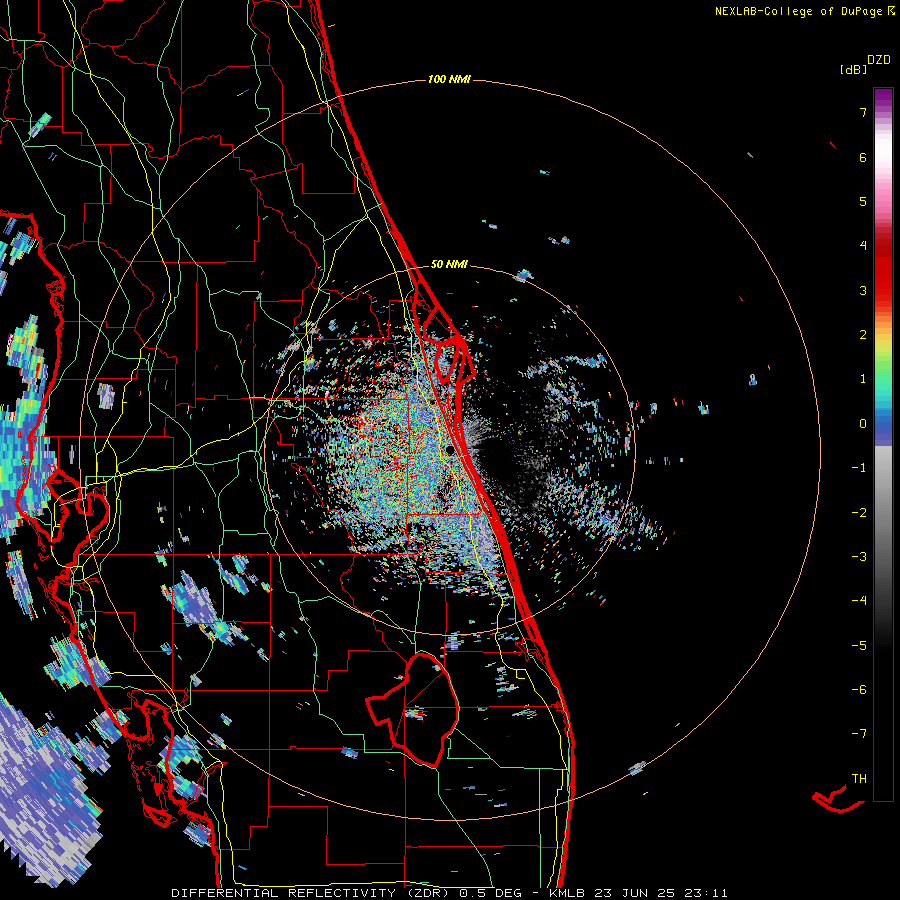Viewport: 900px width, 900px height.
Task: Click the '23:11' scan time in the caption
Action: (x=708, y=893)
